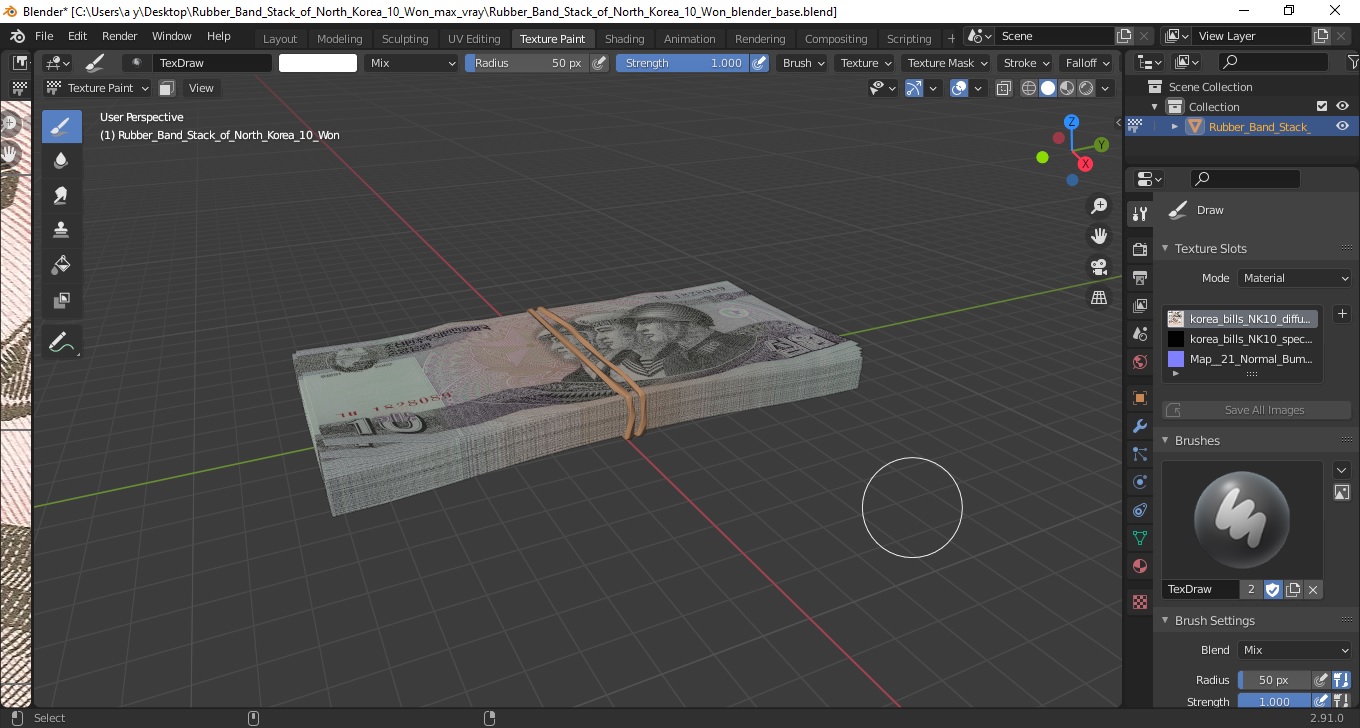Click the viewport pan hand gizmo
Screen dimensions: 1360x728
[1099, 237]
